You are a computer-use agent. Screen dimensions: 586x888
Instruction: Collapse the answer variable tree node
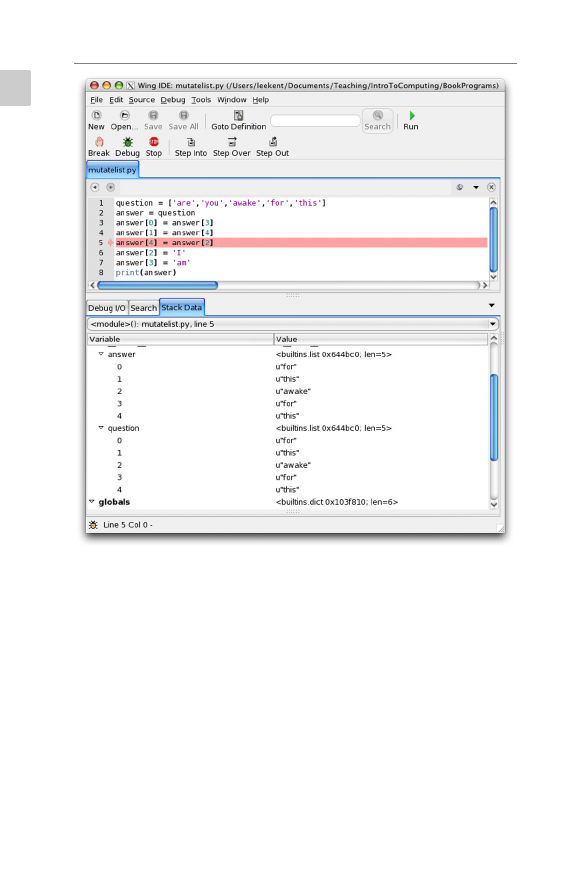pos(101,354)
